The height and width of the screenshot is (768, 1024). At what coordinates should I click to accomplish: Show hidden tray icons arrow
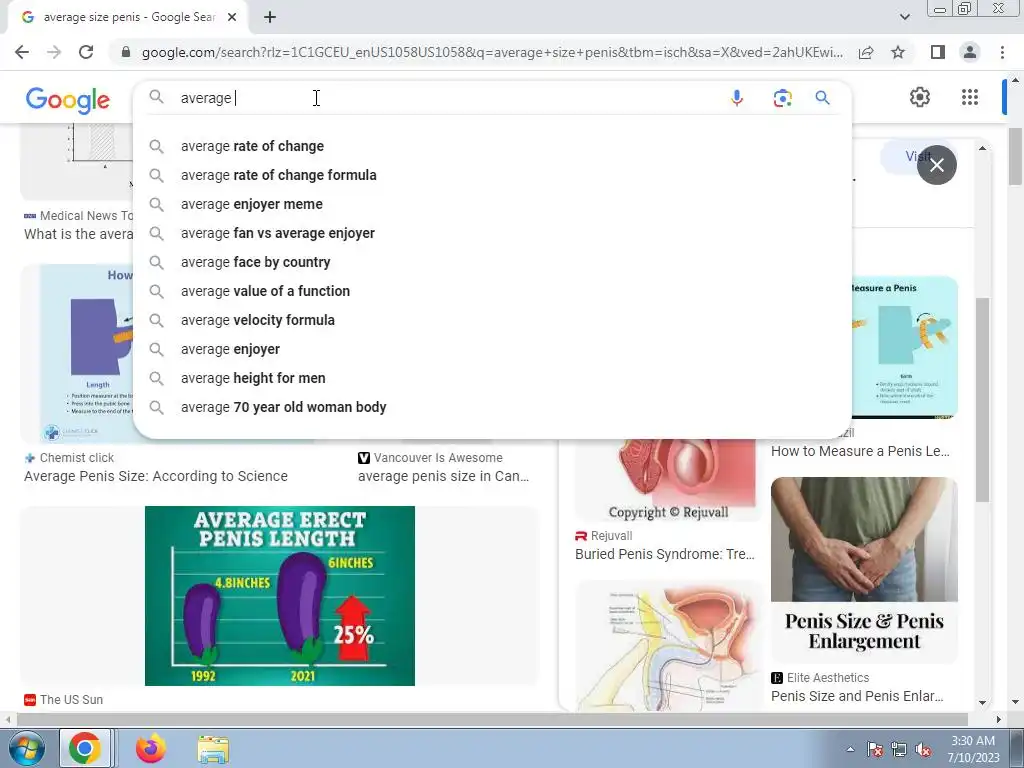click(x=850, y=750)
